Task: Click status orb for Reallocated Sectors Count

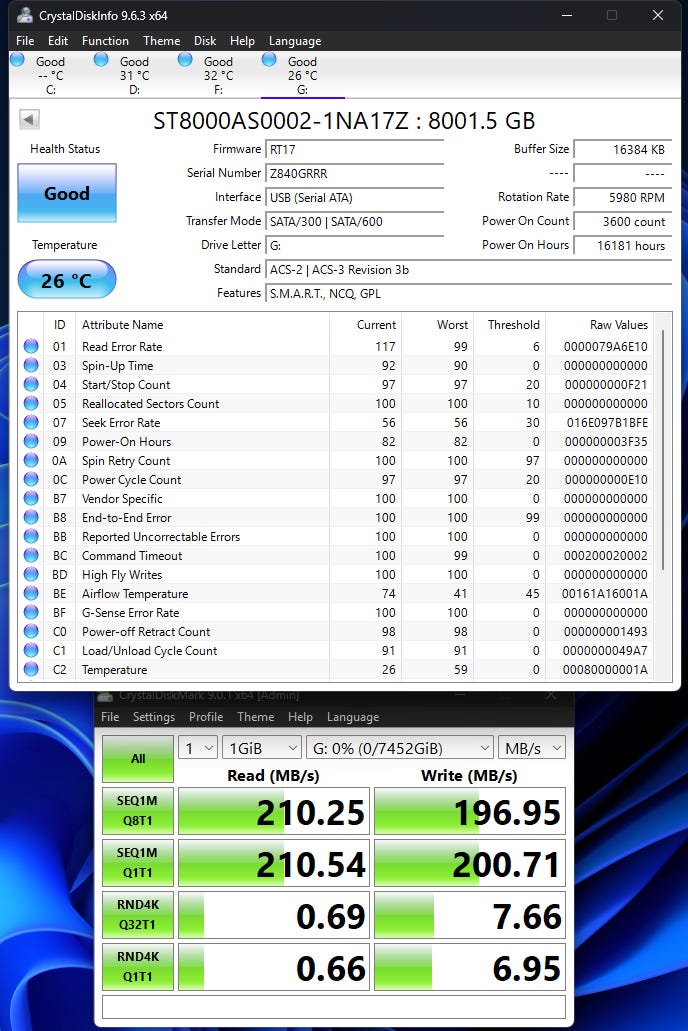Action: 31,403
